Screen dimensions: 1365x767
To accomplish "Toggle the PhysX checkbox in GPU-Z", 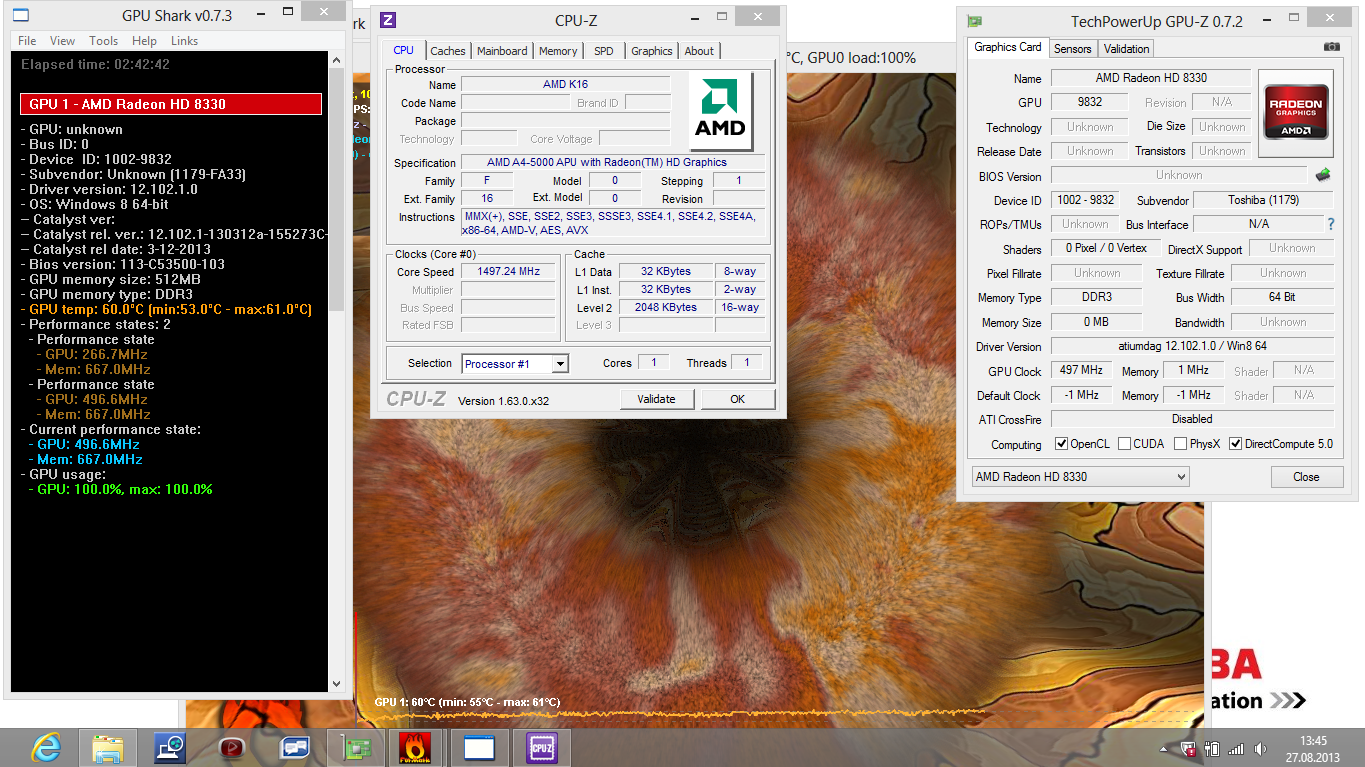I will (x=1181, y=444).
